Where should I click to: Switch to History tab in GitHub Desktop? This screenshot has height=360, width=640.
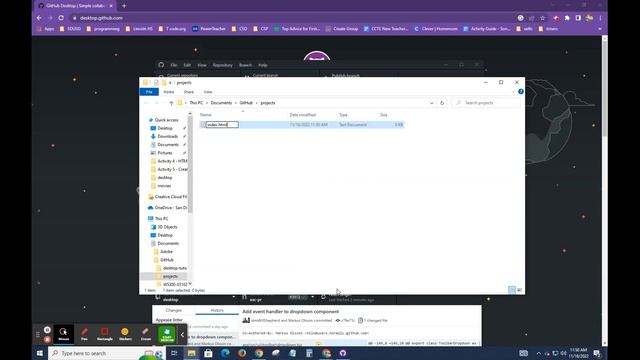coord(217,310)
